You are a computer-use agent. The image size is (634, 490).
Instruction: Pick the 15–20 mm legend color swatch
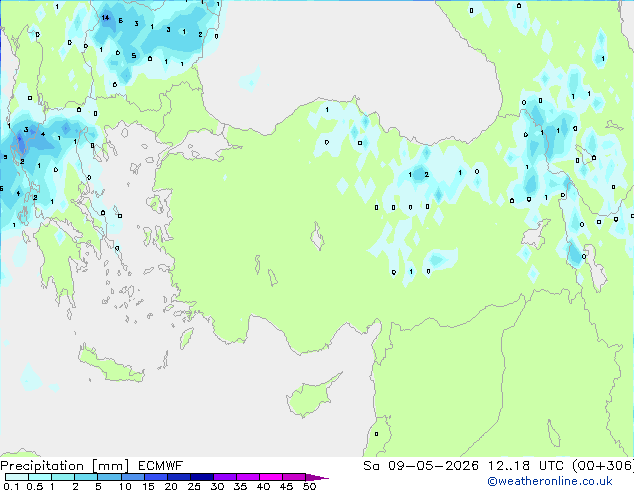155,477
